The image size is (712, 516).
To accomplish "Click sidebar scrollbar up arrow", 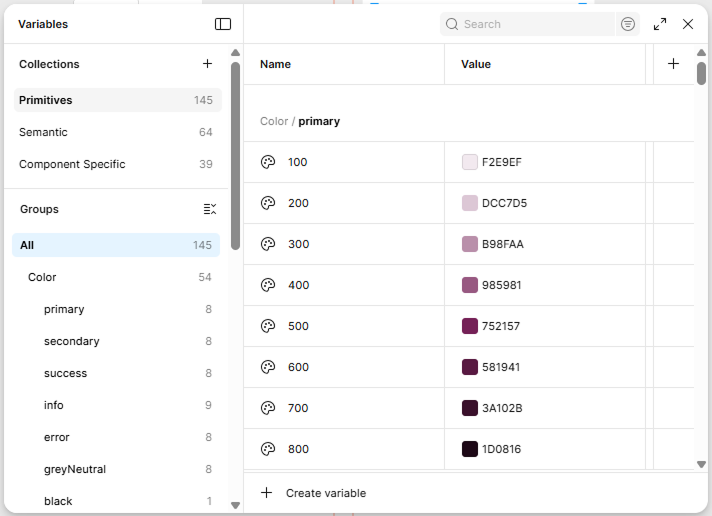I will pos(235,53).
